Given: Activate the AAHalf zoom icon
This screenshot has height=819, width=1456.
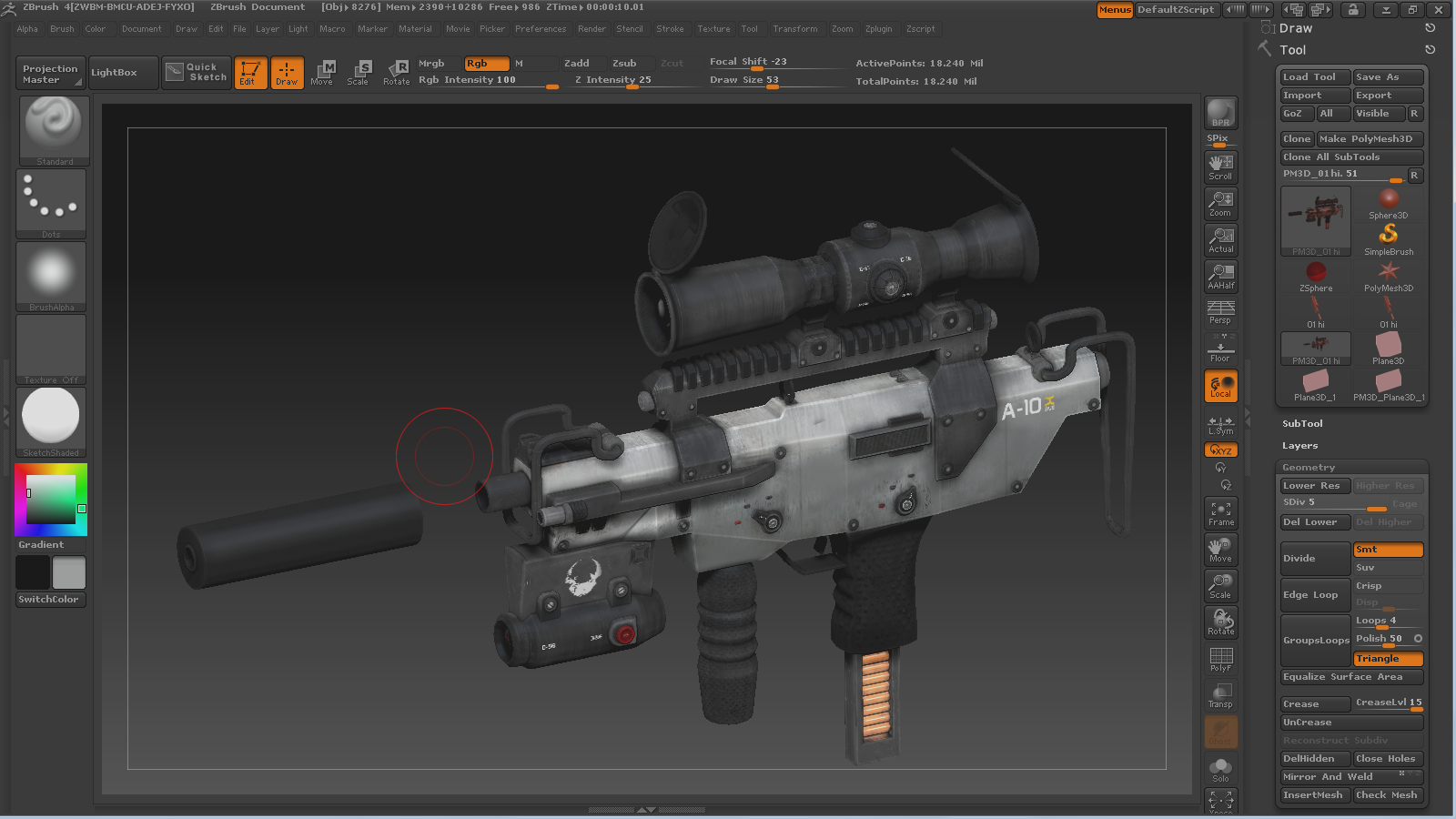Looking at the screenshot, I should tap(1220, 277).
